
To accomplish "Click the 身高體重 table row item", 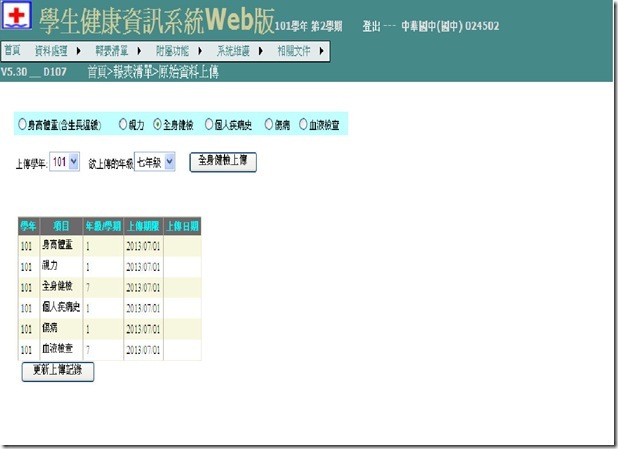I will (x=58, y=245).
